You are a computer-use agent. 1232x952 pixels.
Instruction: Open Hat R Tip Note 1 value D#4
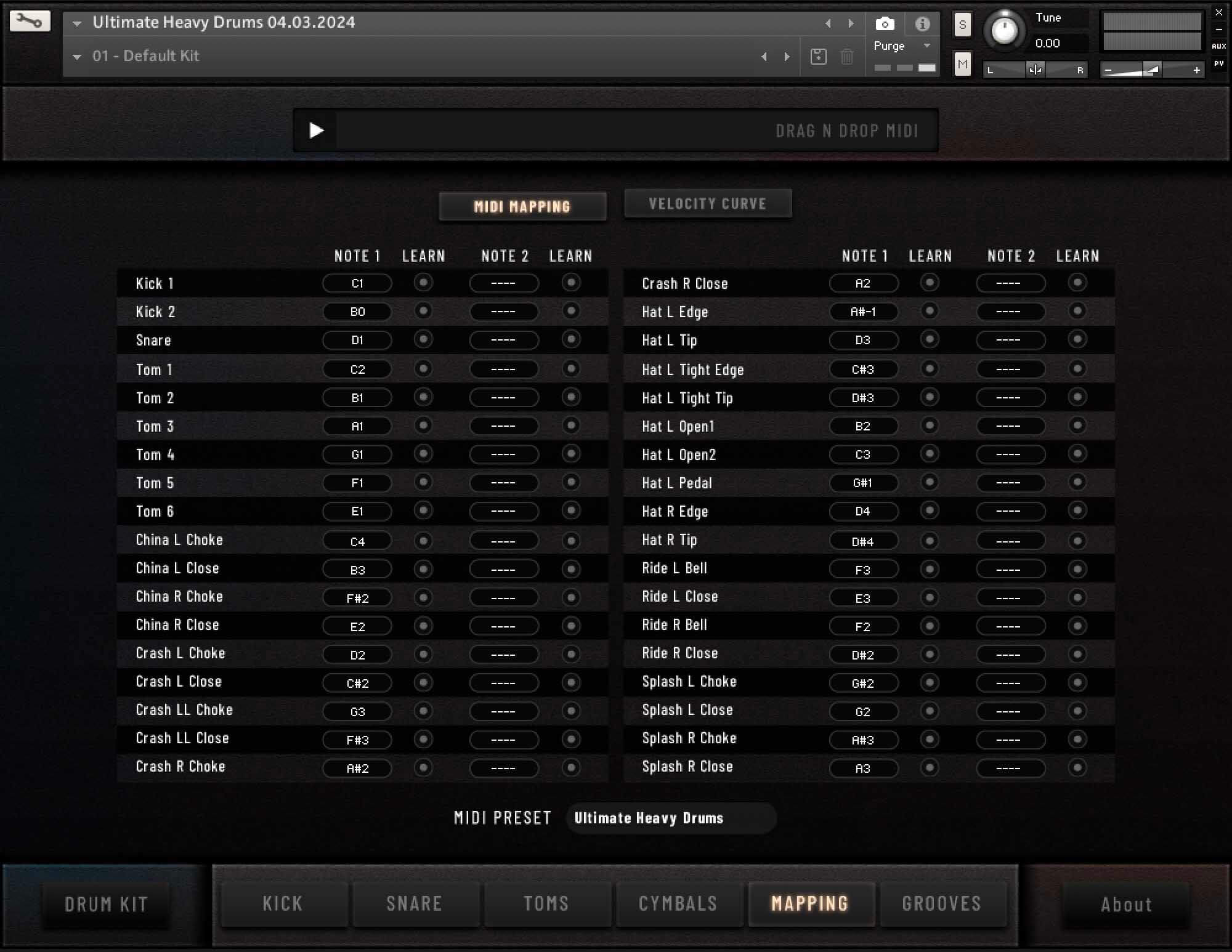click(x=863, y=542)
